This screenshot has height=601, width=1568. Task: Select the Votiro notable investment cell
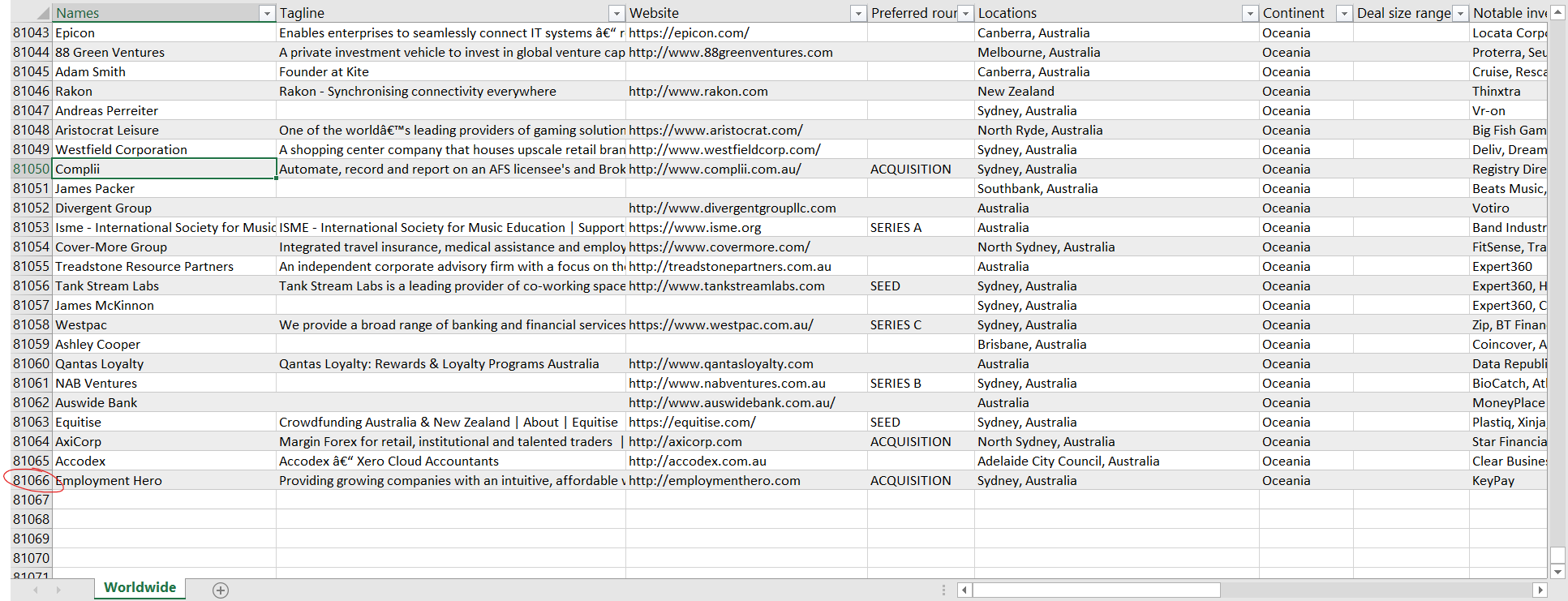coord(1508,208)
